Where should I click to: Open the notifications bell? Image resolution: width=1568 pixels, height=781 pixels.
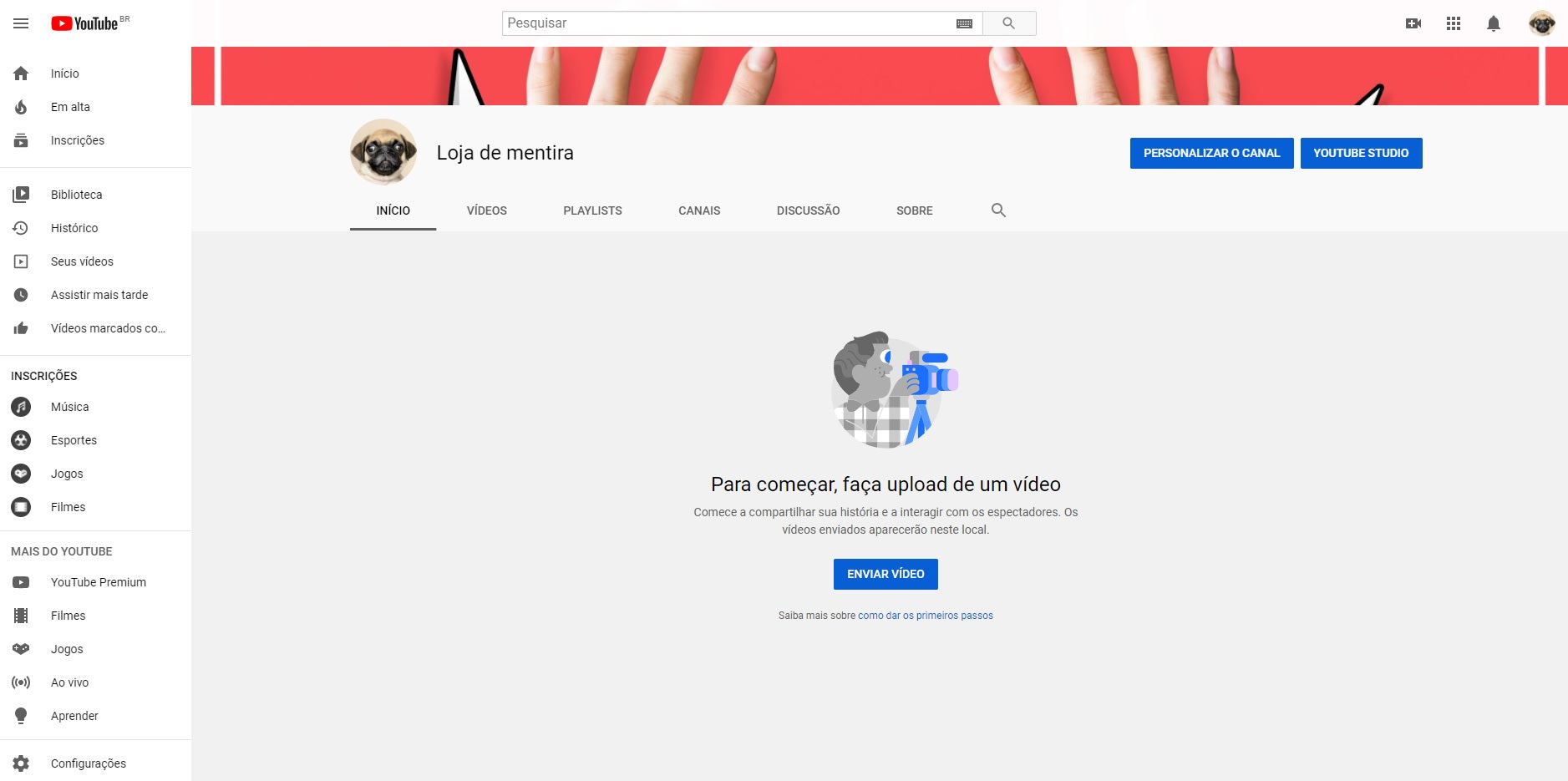1494,23
